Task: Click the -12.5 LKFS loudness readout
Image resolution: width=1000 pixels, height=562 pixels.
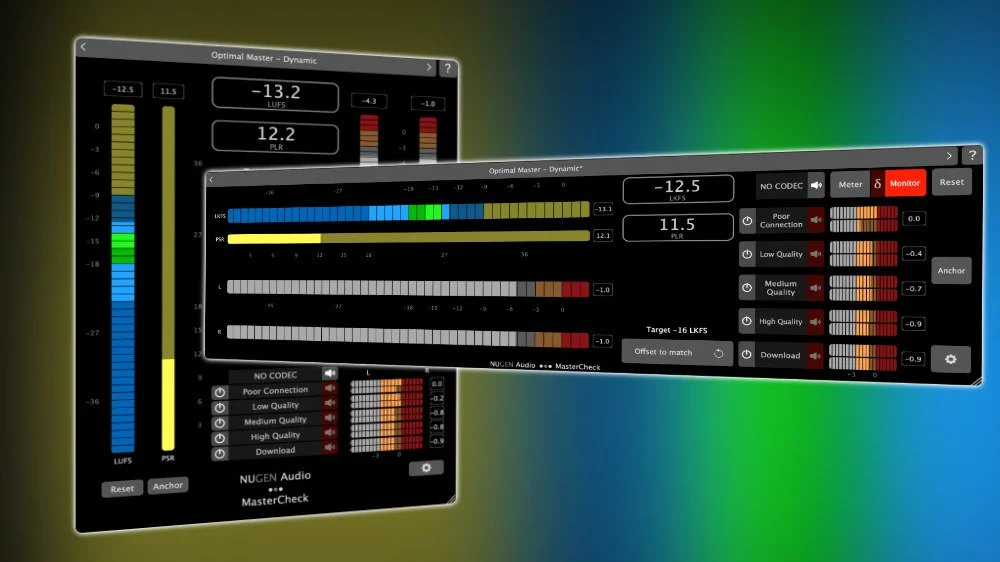Action: [678, 189]
